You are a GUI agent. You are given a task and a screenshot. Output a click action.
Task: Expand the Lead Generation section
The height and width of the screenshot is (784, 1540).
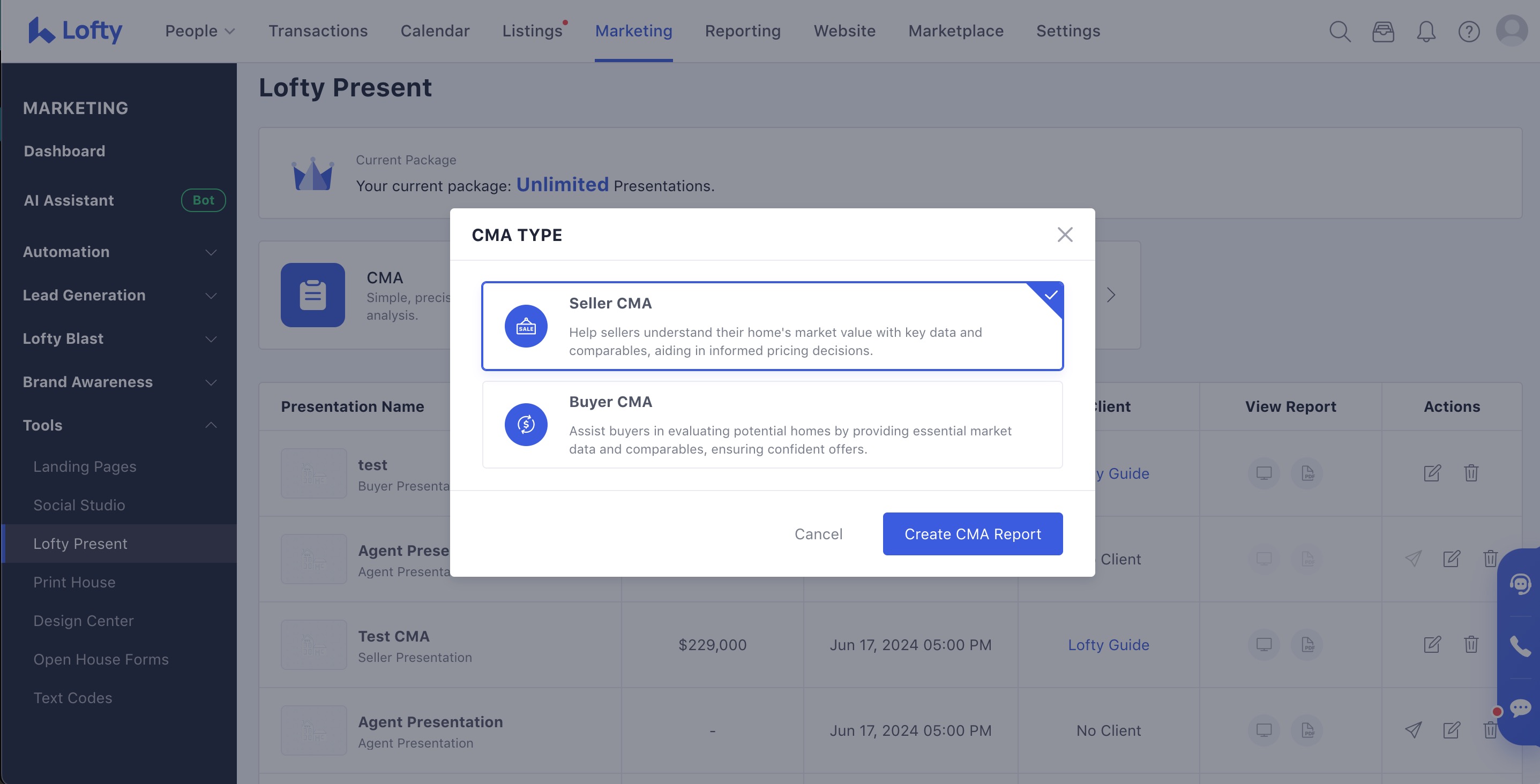click(x=119, y=295)
